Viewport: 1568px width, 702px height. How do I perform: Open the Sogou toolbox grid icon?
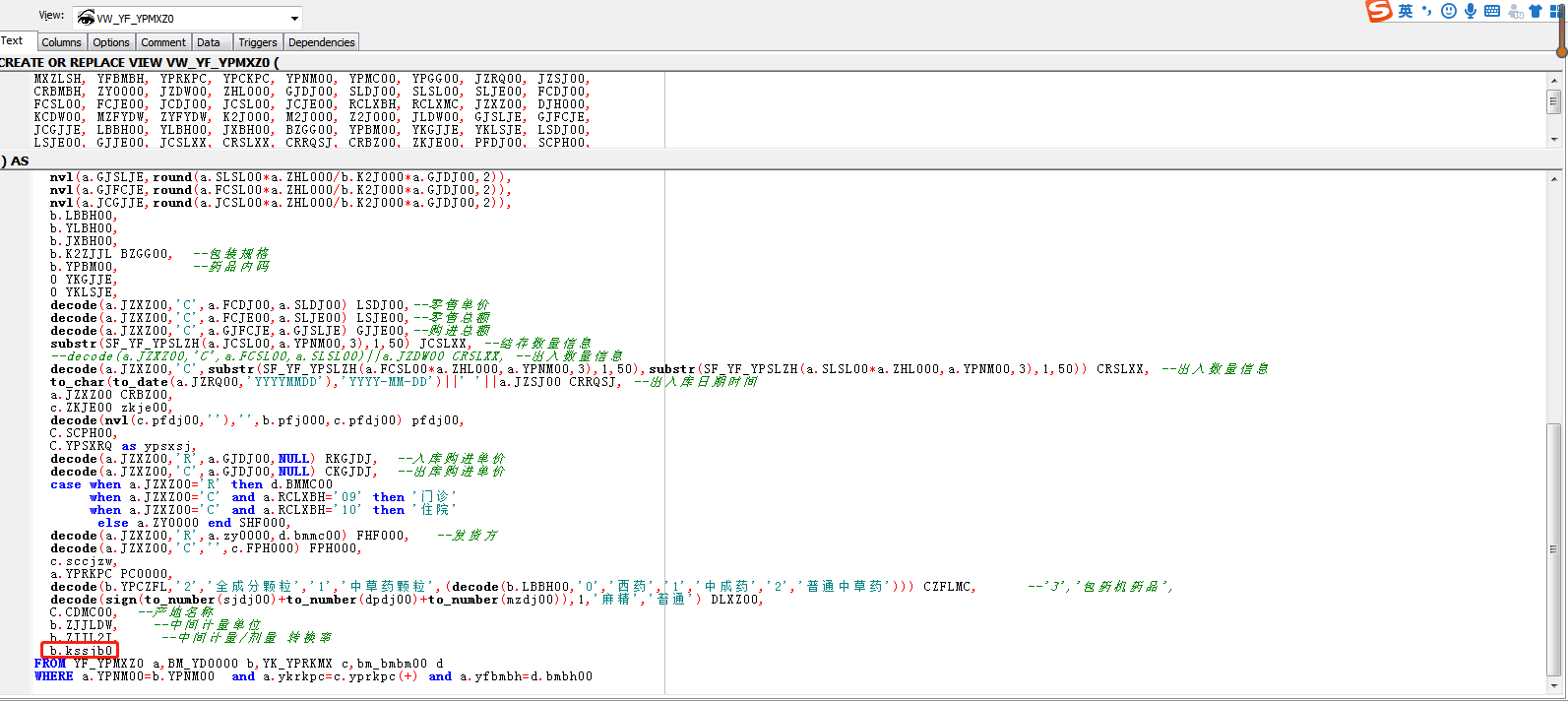1556,11
